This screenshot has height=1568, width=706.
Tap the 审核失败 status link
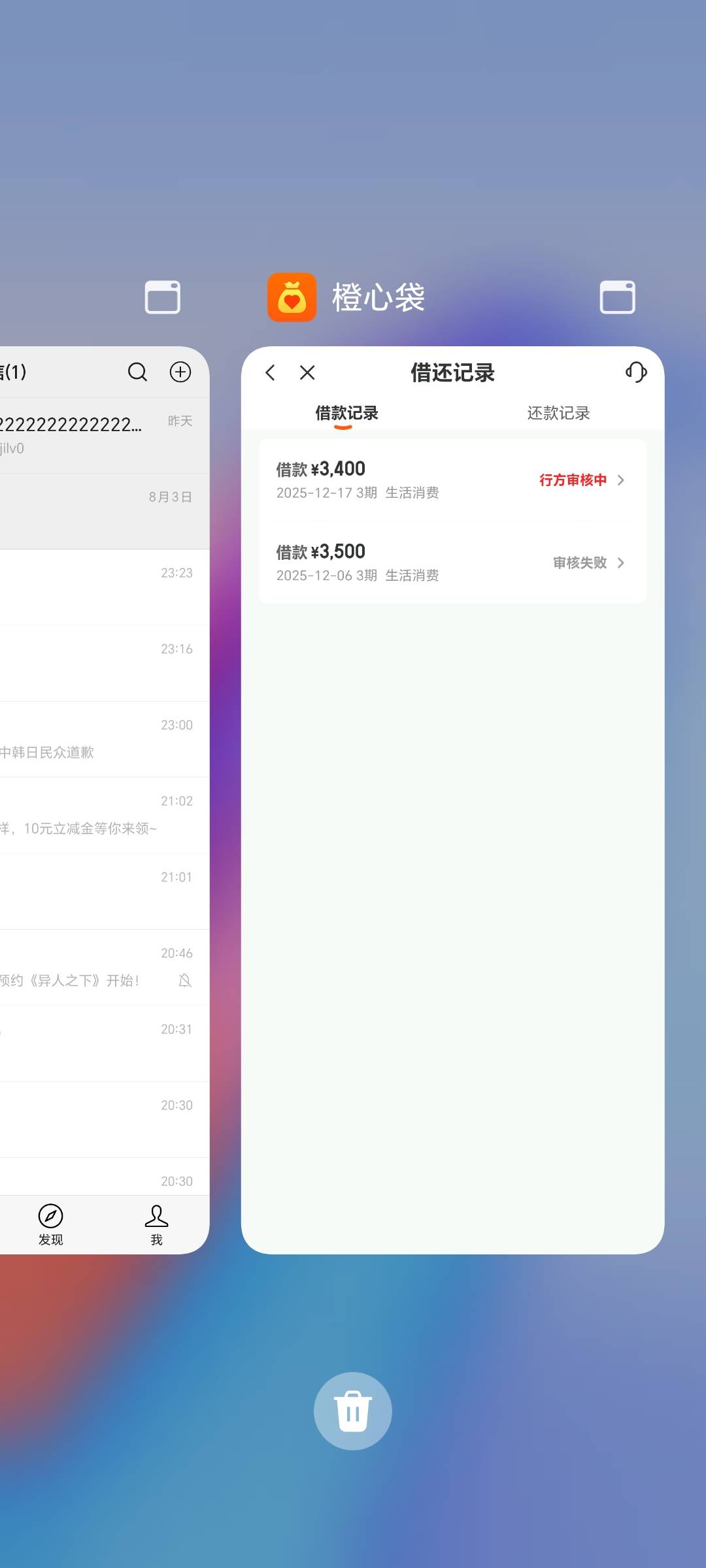click(x=580, y=563)
